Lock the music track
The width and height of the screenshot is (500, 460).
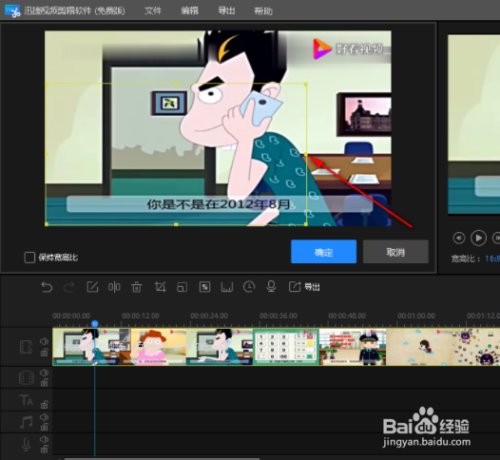coord(44,427)
